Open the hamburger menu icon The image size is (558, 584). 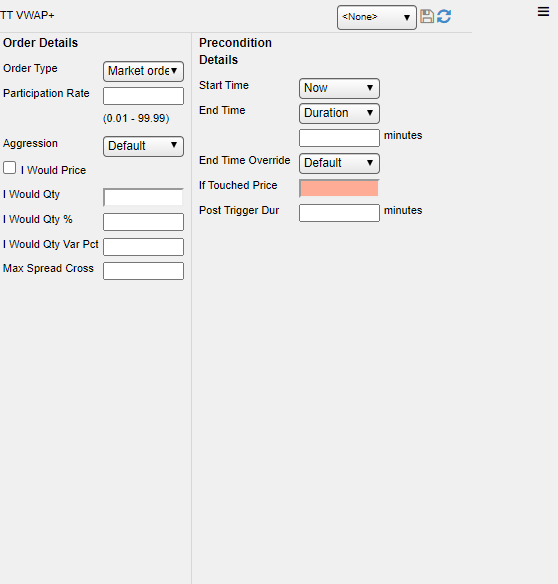click(x=543, y=12)
